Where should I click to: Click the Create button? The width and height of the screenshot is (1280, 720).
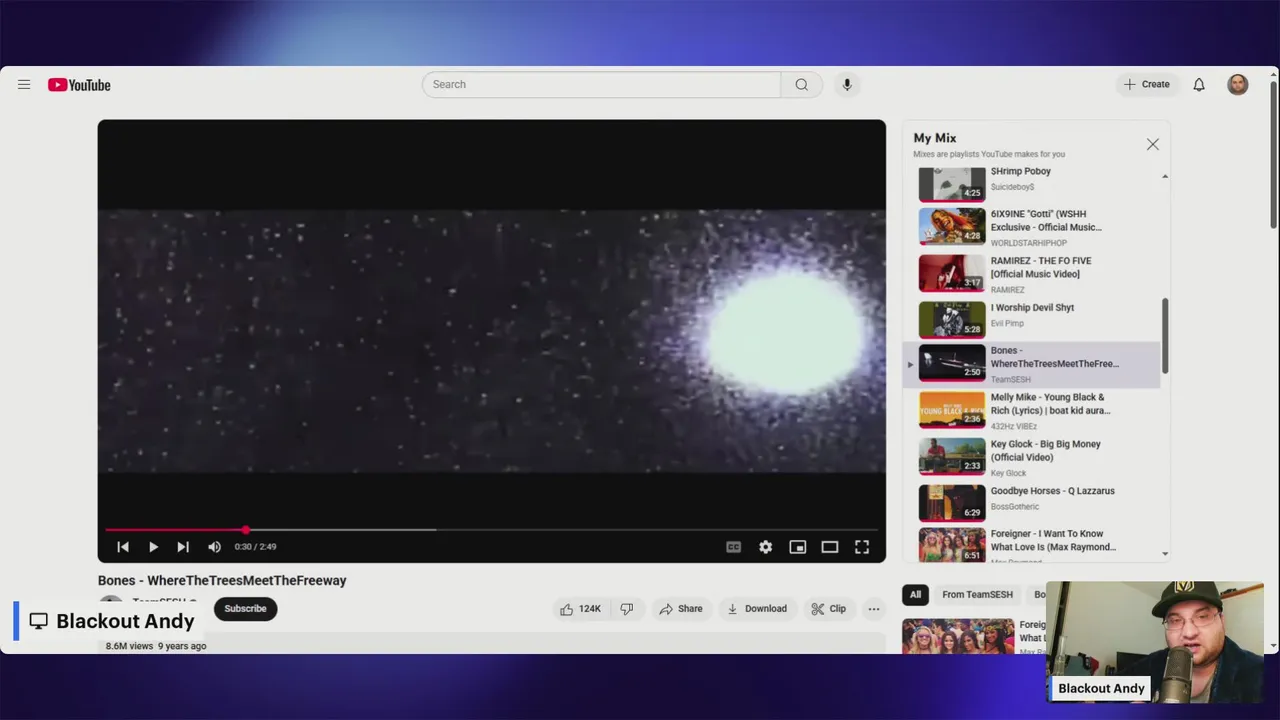1146,85
